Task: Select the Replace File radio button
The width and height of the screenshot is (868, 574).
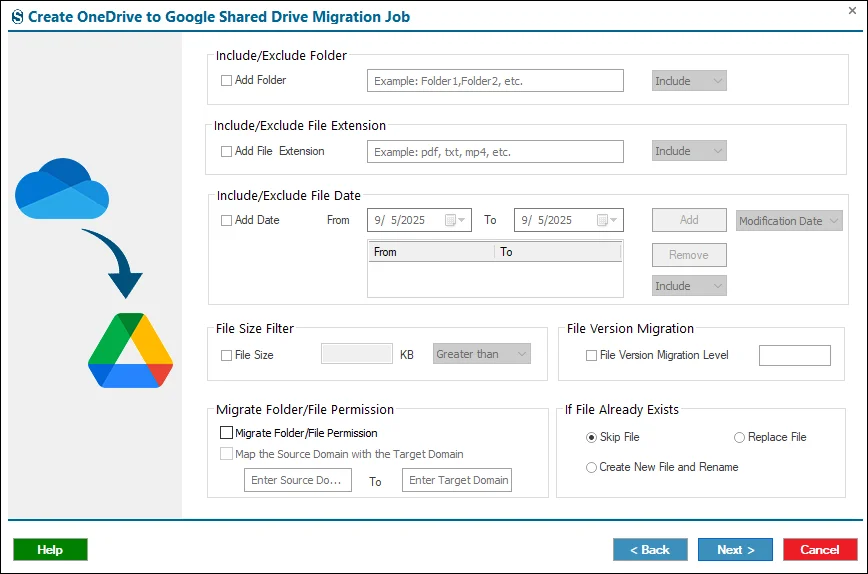Action: coord(739,437)
